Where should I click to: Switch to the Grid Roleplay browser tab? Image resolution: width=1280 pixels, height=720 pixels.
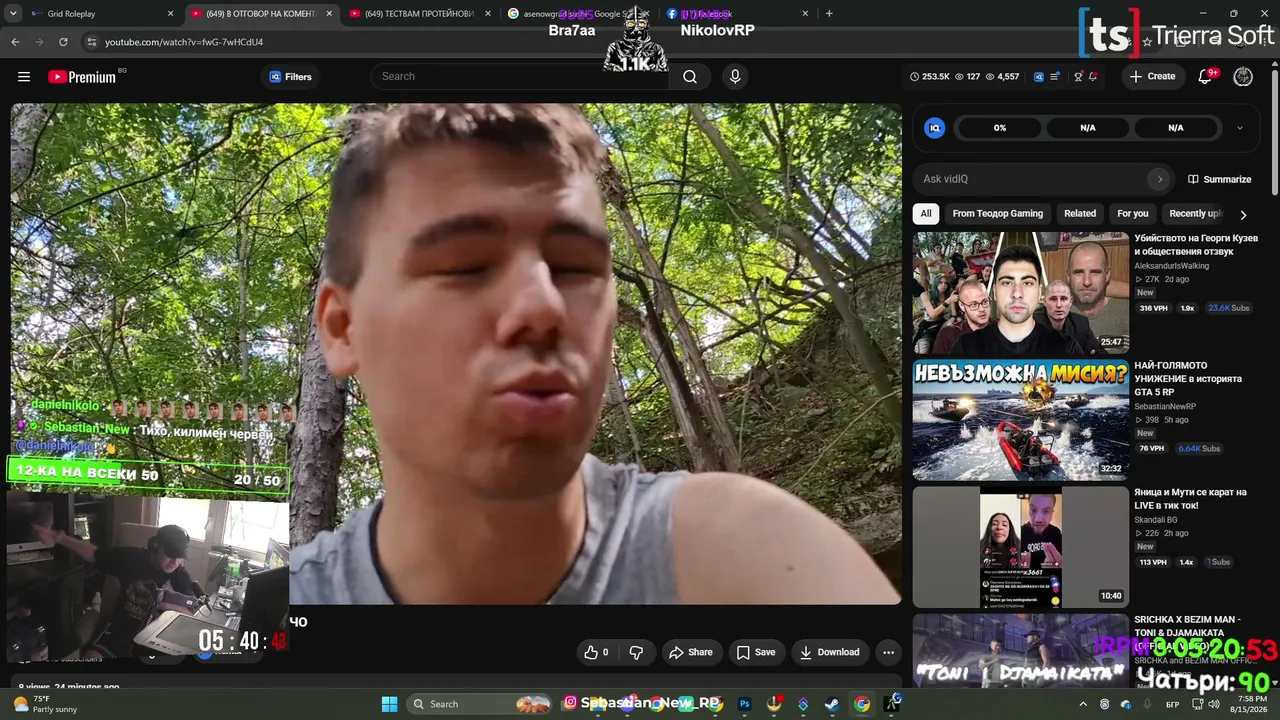click(98, 14)
